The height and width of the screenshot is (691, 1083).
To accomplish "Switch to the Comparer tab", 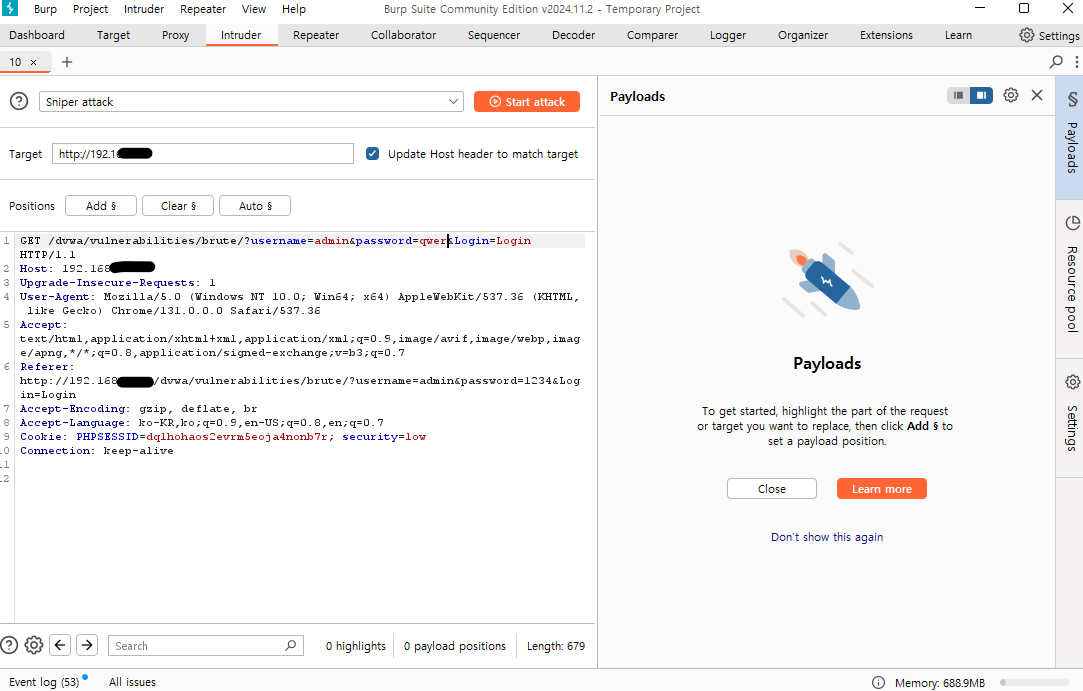I will point(652,35).
